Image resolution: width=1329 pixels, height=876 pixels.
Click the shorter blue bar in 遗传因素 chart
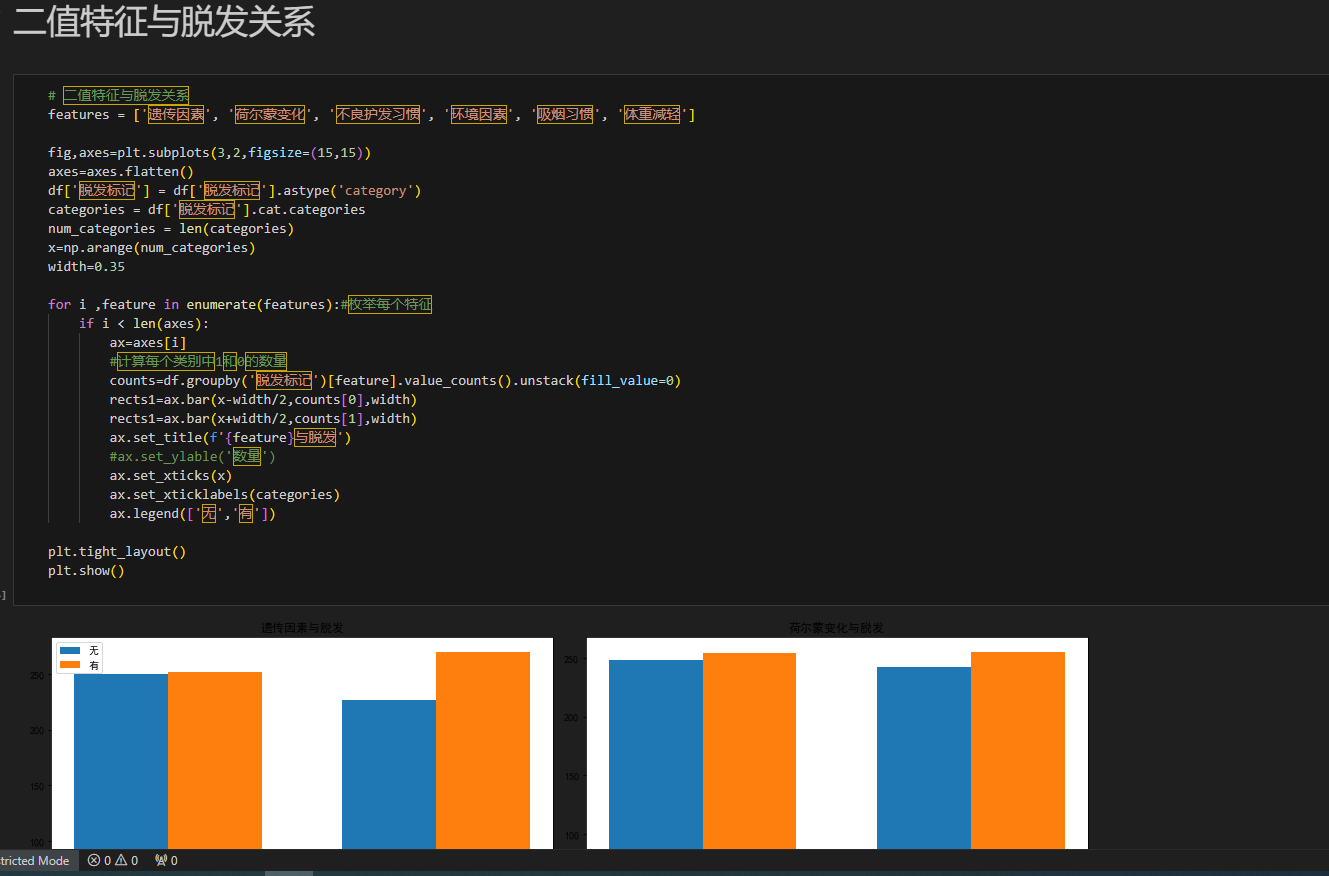click(x=389, y=774)
